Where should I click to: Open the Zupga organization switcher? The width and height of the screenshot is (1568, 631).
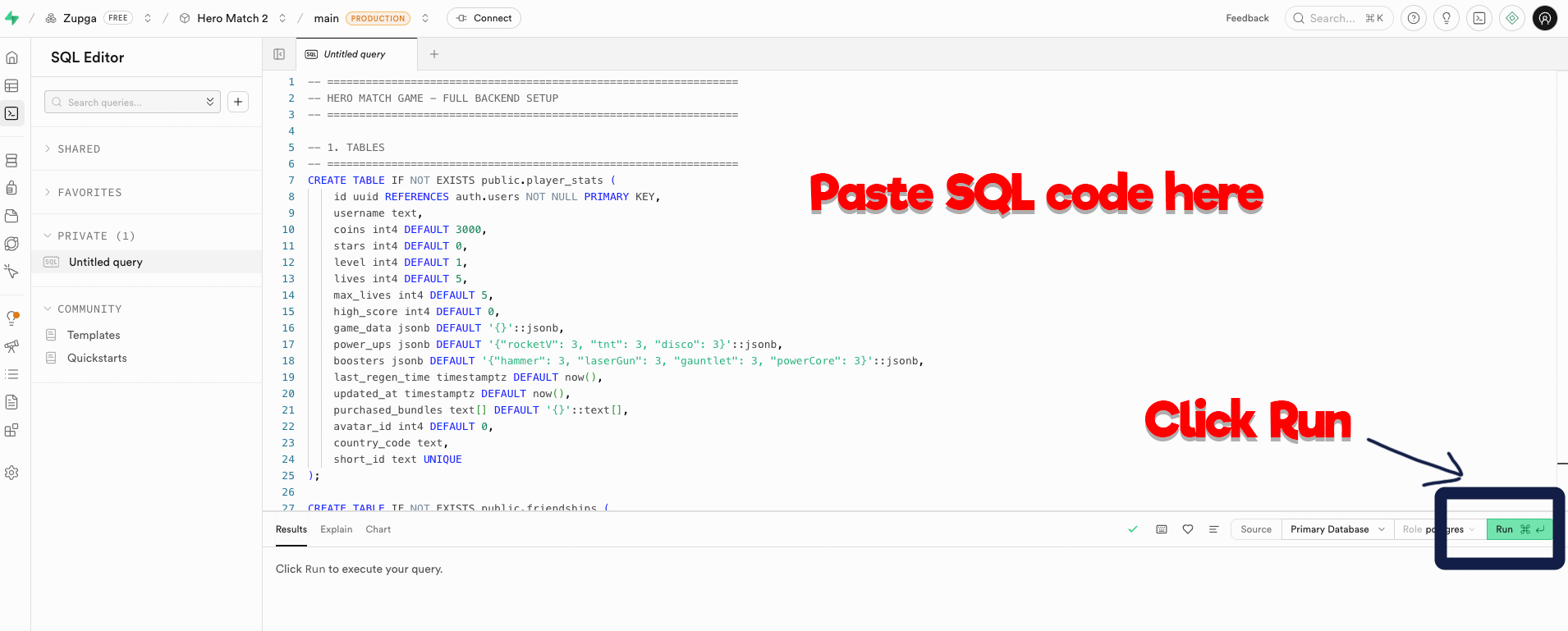point(148,18)
